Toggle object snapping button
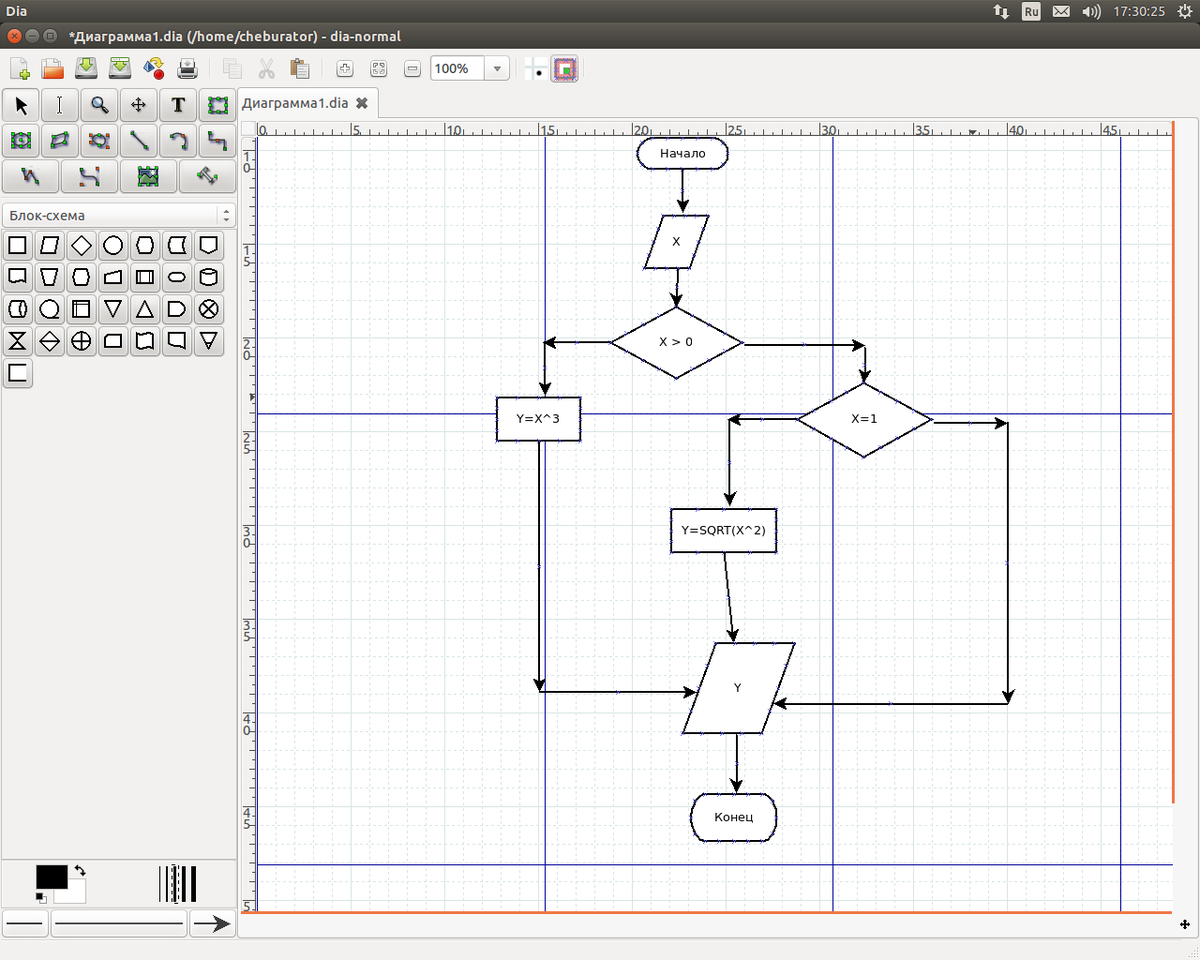 click(566, 69)
